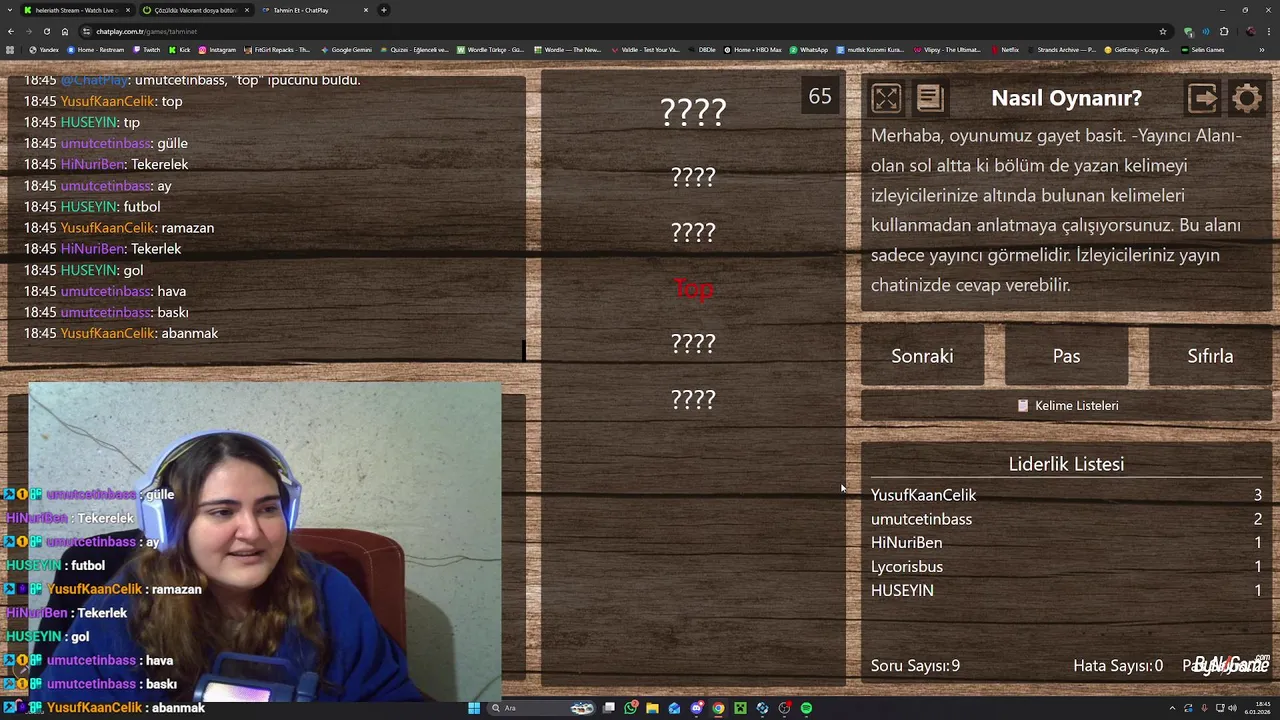Click YusufKaanCelik in the Liderlik Listesi
Screen dimensions: 1280x720
click(x=923, y=495)
